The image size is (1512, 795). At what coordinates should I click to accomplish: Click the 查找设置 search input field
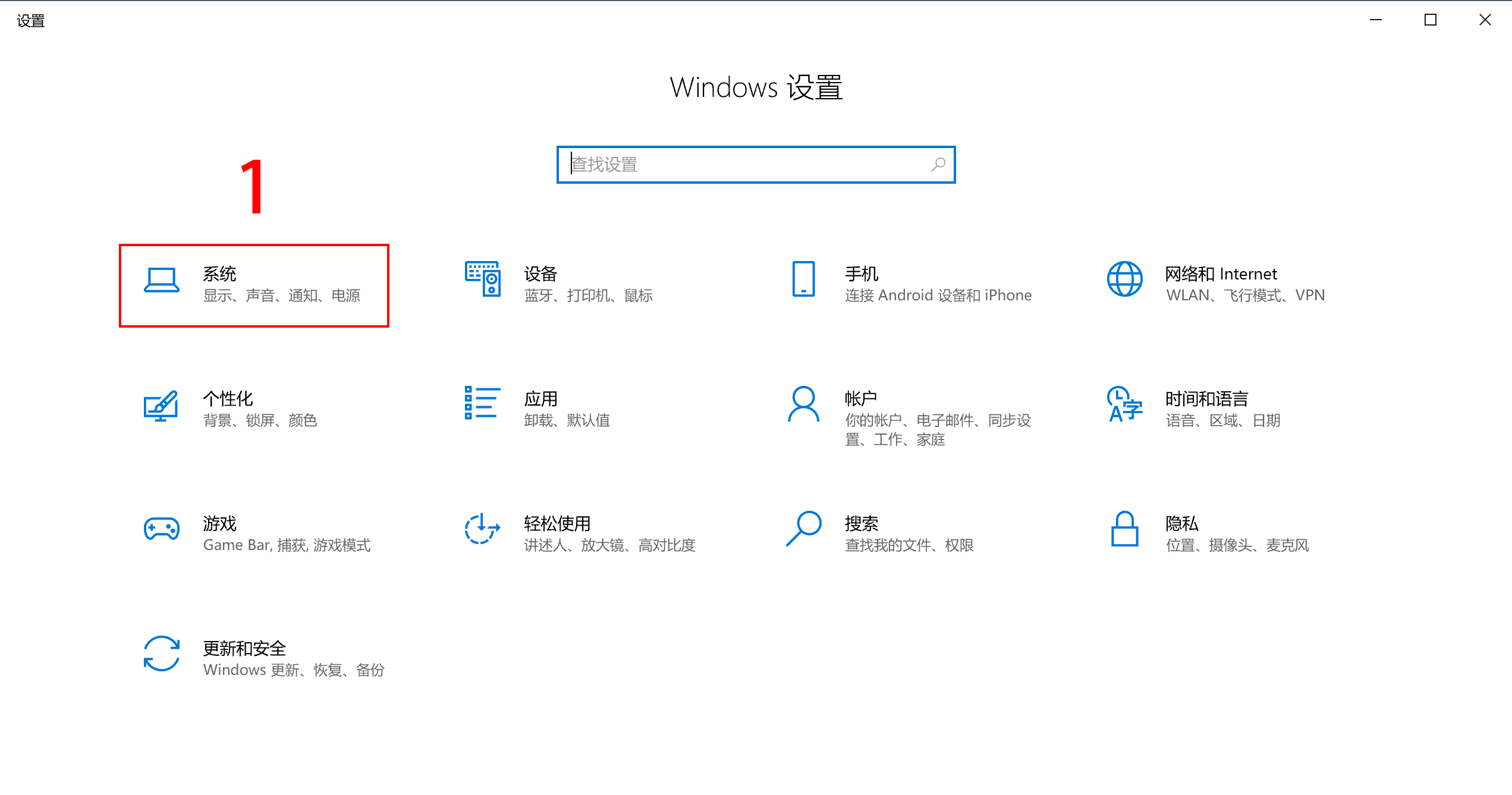pyautogui.click(x=743, y=165)
